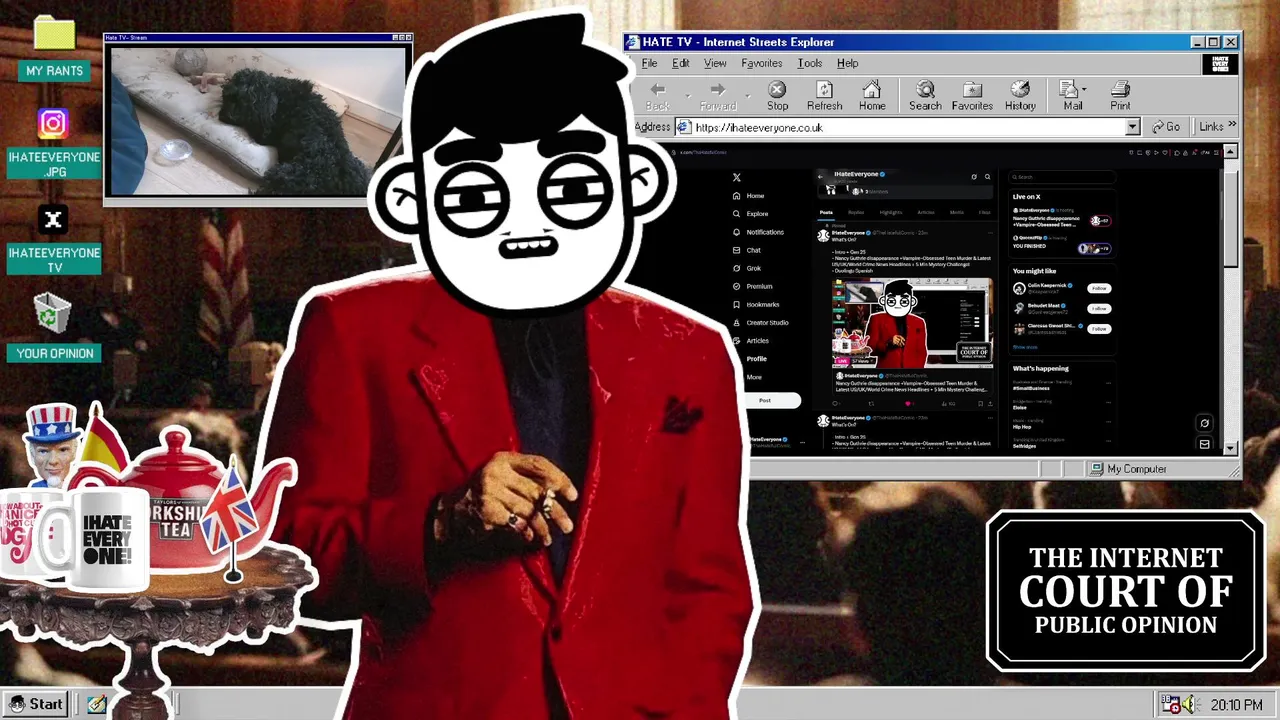Open Explore in X sidebar
Image resolution: width=1280 pixels, height=720 pixels.
point(751,214)
